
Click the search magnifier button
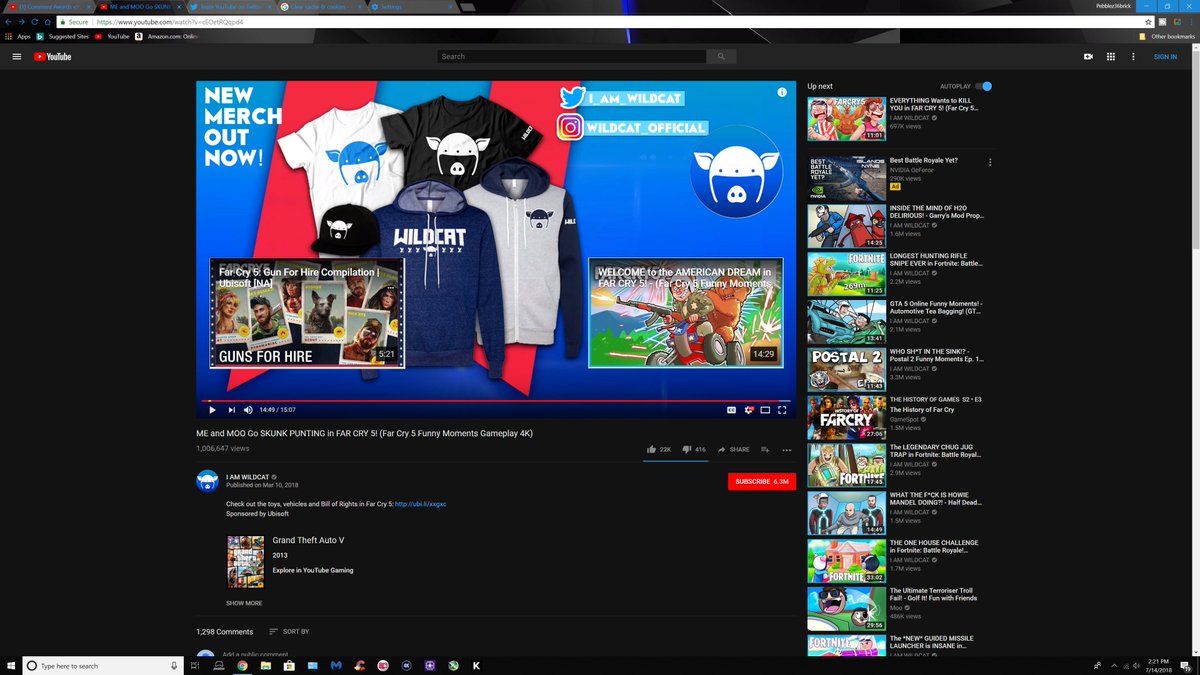coord(720,57)
